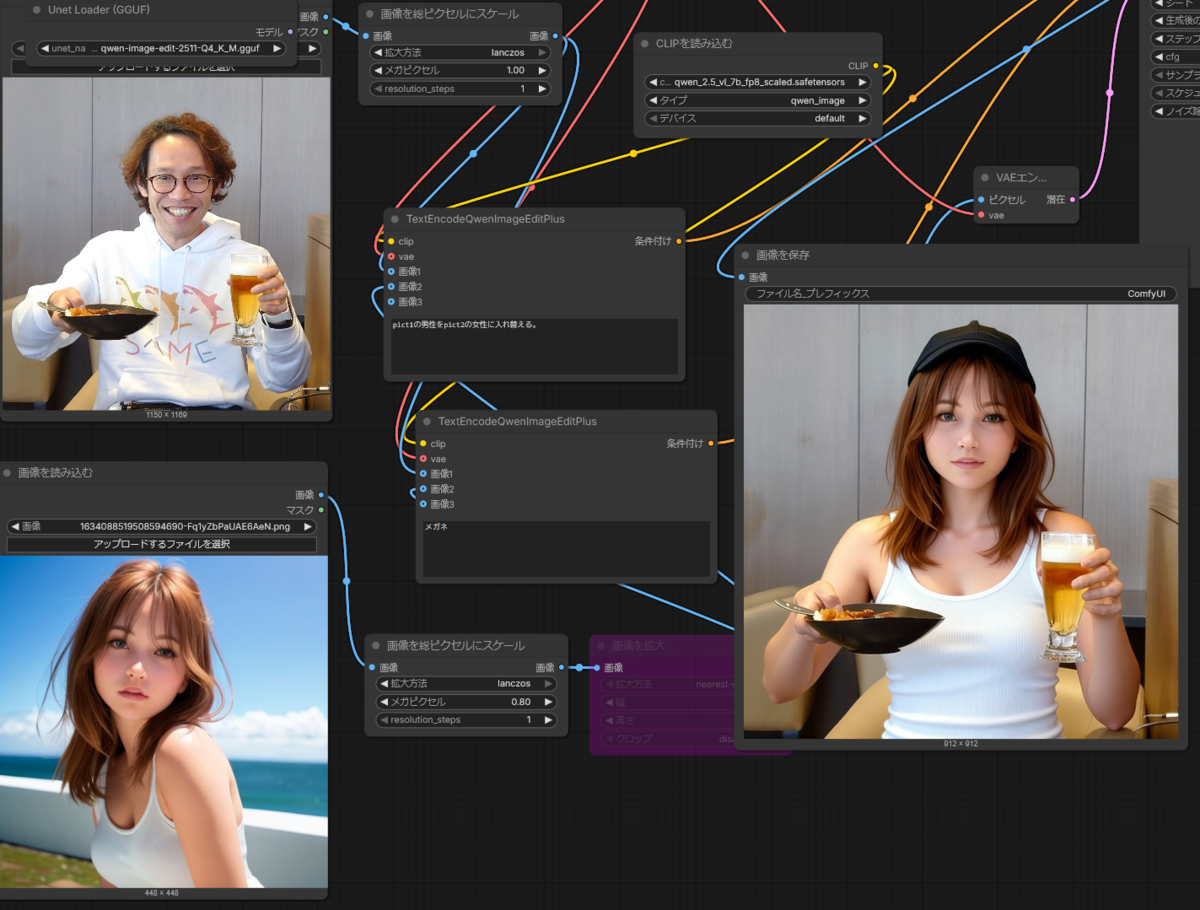Viewport: 1200px width, 910px height.
Task: Click the 画像 output socket of the 画像を読み込む node
Action: 322,495
